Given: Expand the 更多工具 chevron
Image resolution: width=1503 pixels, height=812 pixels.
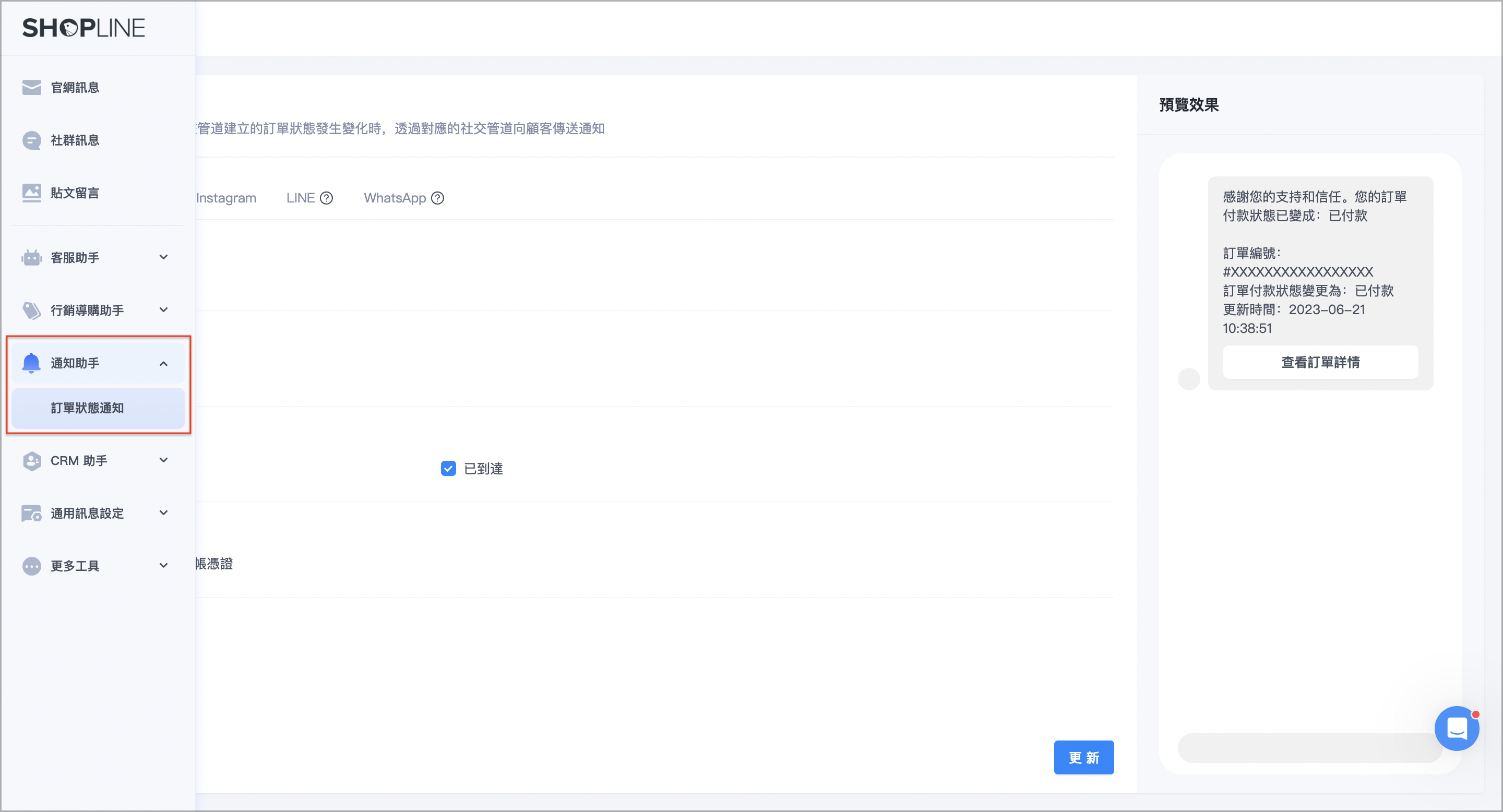Looking at the screenshot, I should [164, 565].
